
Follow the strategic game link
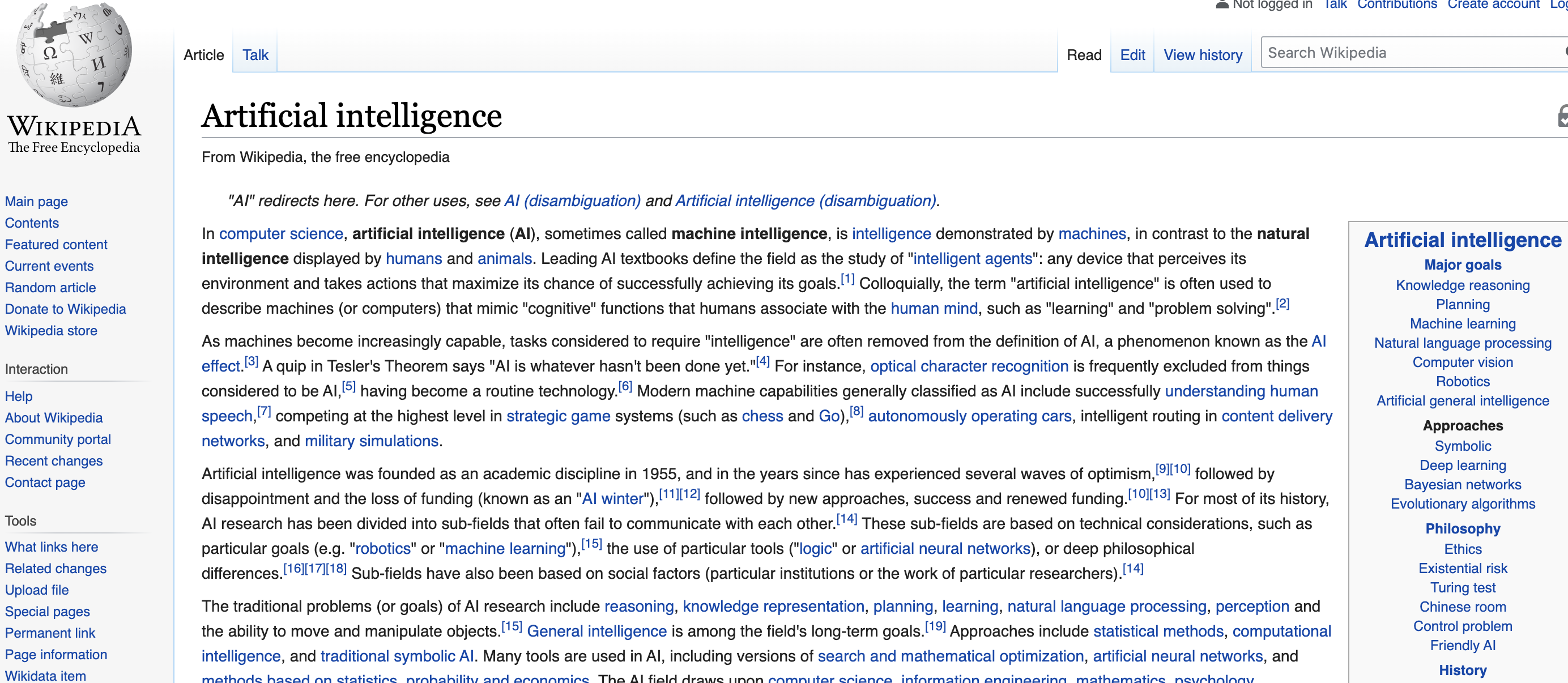(x=558, y=416)
